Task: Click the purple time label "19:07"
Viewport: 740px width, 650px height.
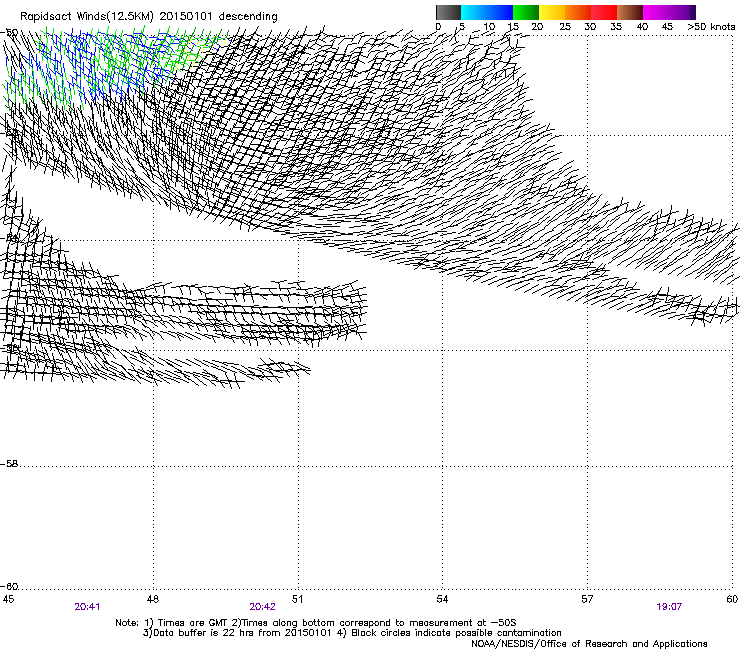Action: (669, 607)
